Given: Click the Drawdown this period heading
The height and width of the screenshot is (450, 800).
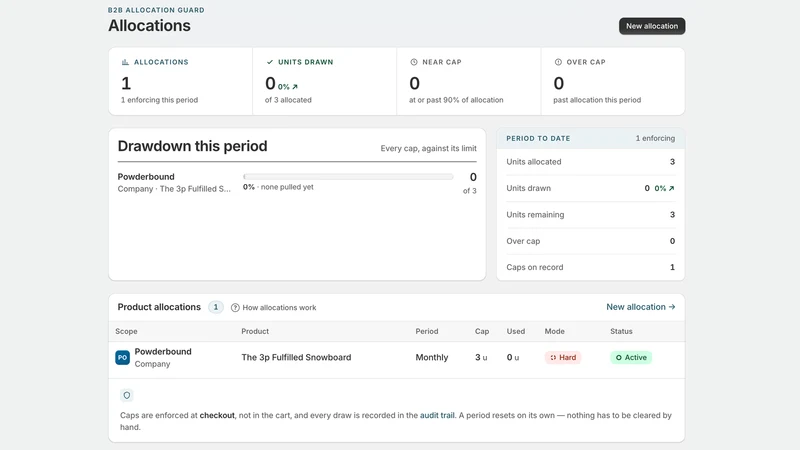Looking at the screenshot, I should pyautogui.click(x=192, y=146).
